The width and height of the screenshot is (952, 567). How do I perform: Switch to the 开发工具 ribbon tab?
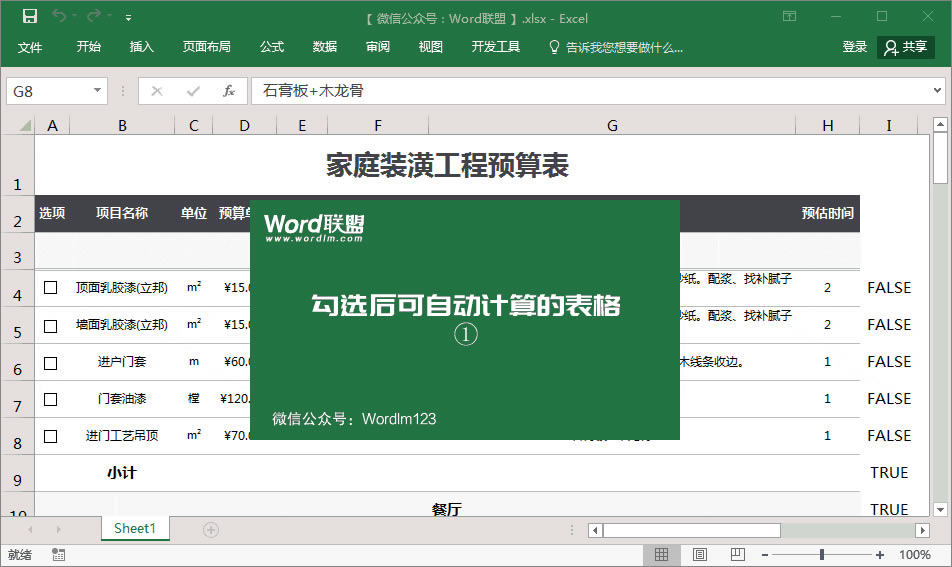(x=495, y=47)
